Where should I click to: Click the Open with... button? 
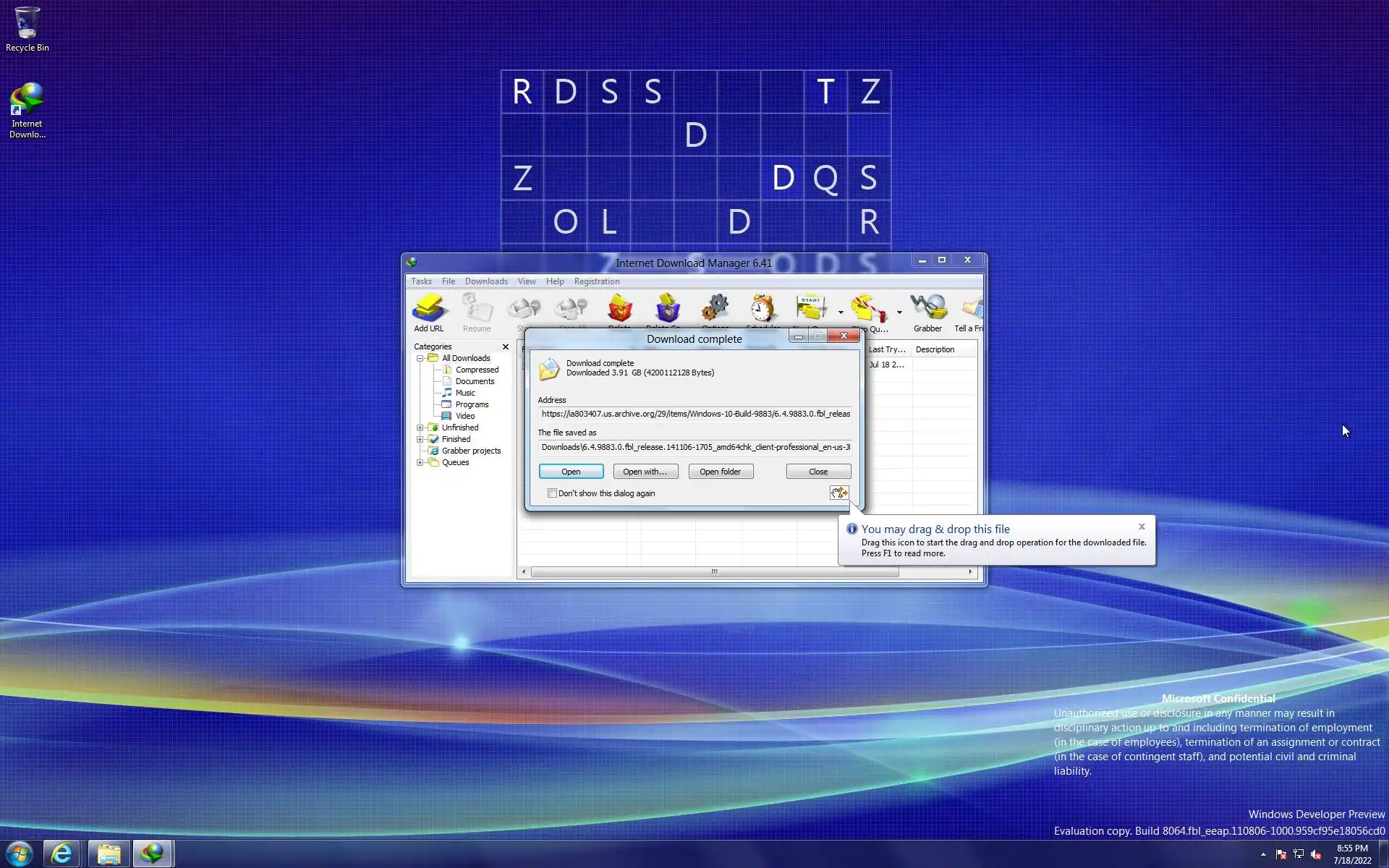pyautogui.click(x=645, y=472)
